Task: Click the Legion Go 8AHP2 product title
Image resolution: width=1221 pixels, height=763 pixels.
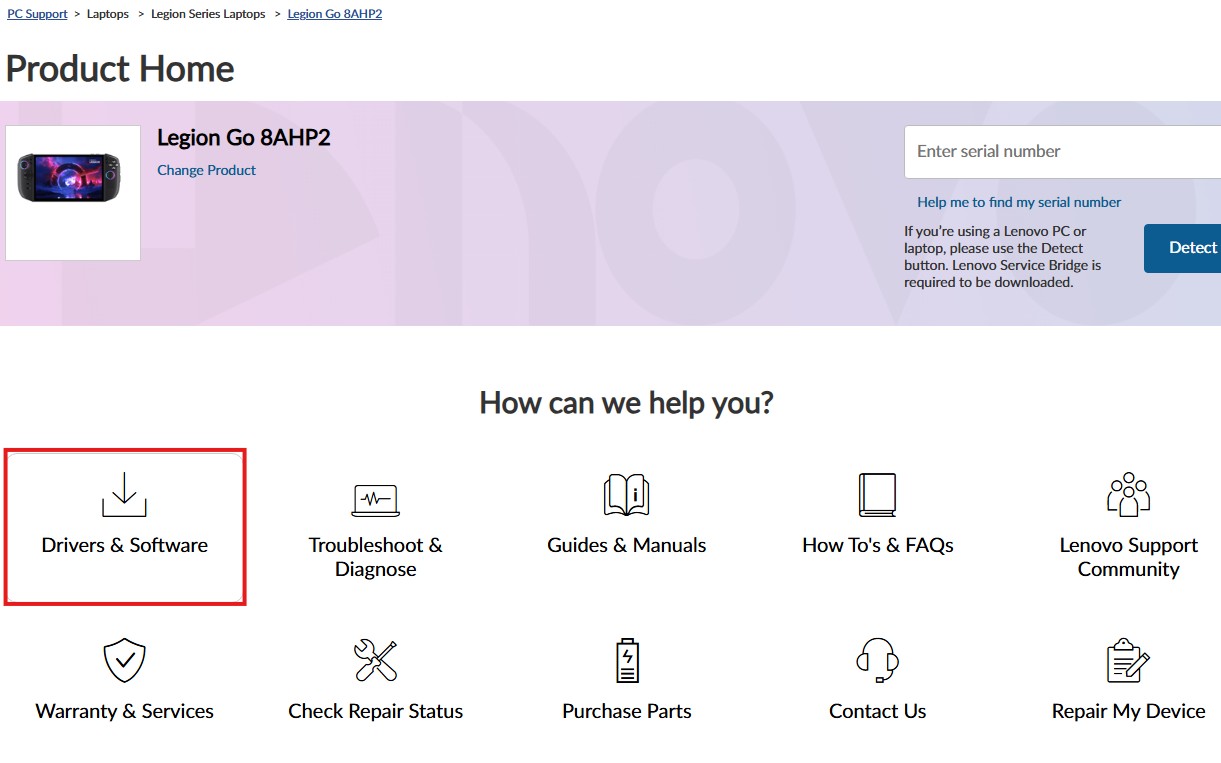Action: click(x=243, y=138)
